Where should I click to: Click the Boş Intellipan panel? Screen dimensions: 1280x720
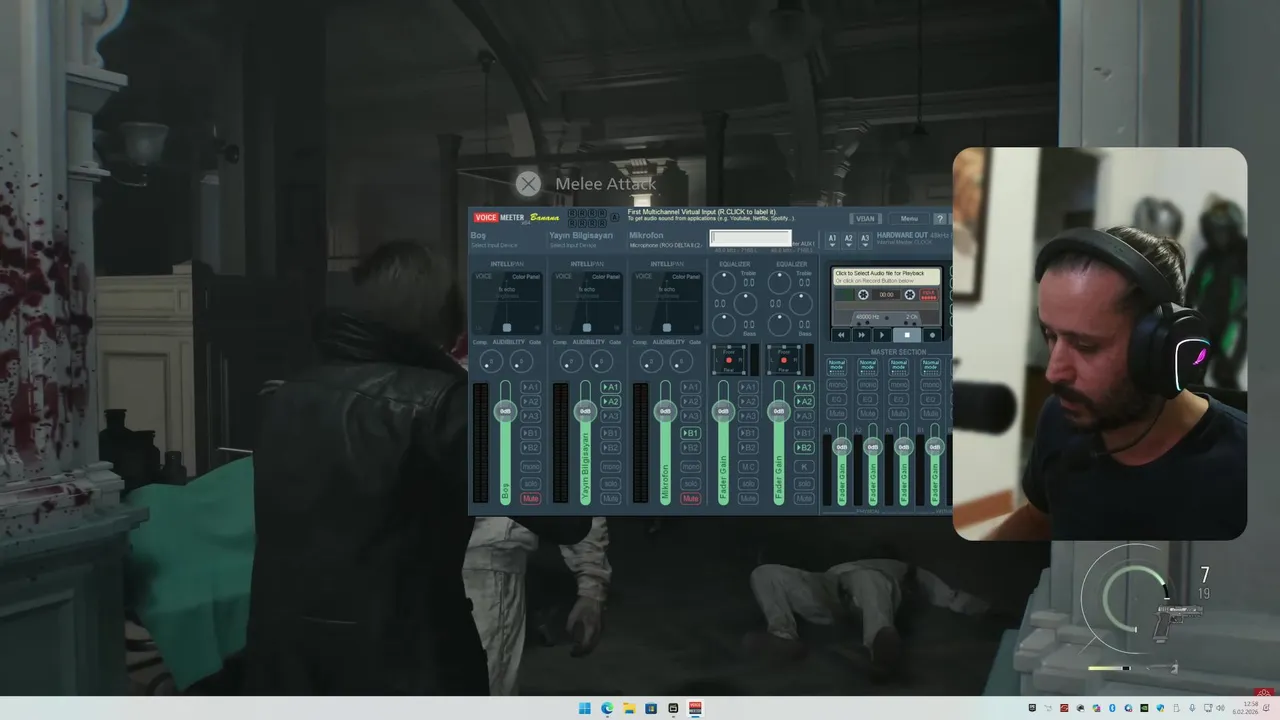click(507, 303)
